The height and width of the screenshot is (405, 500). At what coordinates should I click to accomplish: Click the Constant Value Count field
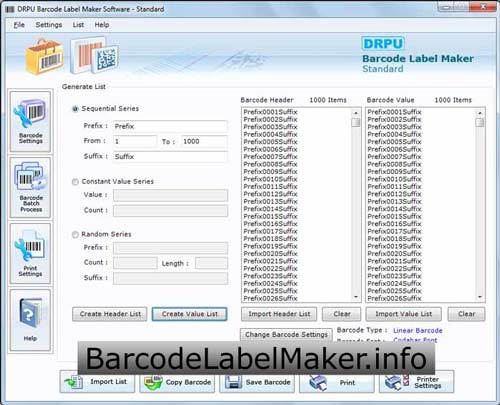(x=170, y=211)
